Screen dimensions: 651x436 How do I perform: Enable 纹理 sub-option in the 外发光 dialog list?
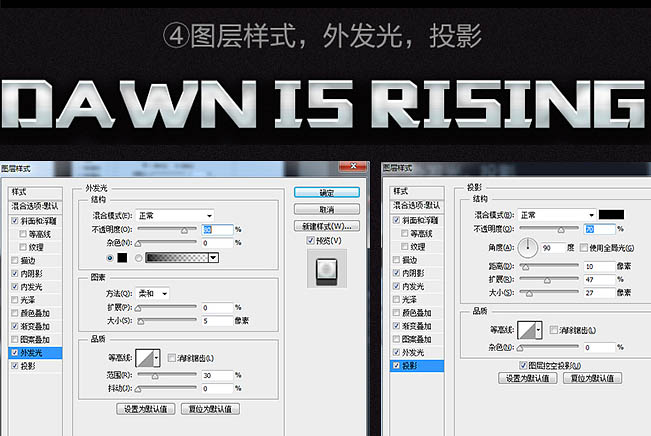[x=23, y=247]
